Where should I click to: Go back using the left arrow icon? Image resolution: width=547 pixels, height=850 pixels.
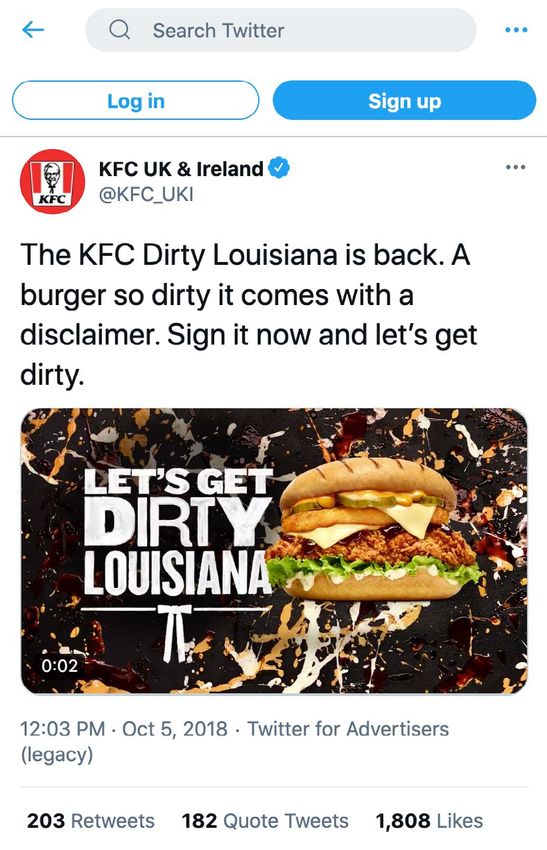[33, 30]
